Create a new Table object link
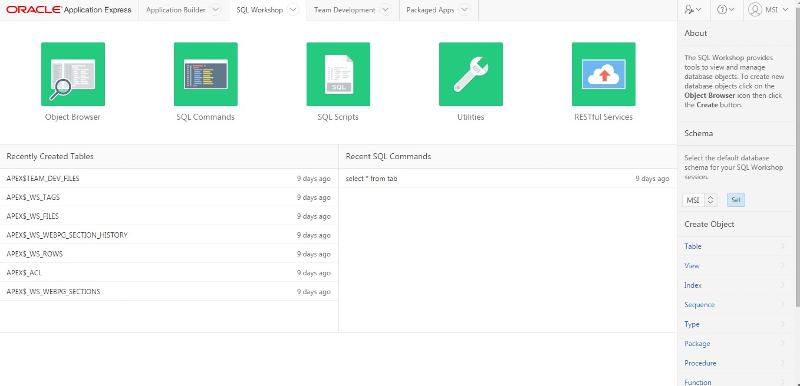Viewport: 800px width, 386px height. [693, 246]
